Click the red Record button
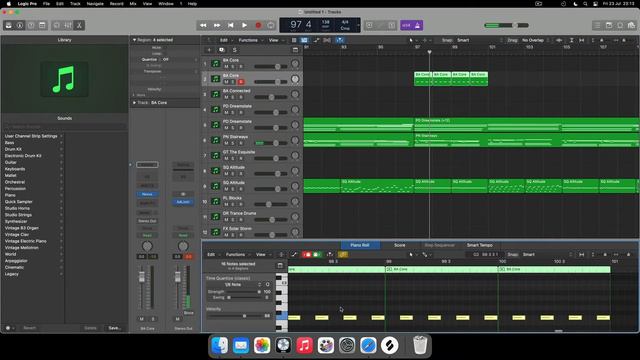 (x=258, y=25)
